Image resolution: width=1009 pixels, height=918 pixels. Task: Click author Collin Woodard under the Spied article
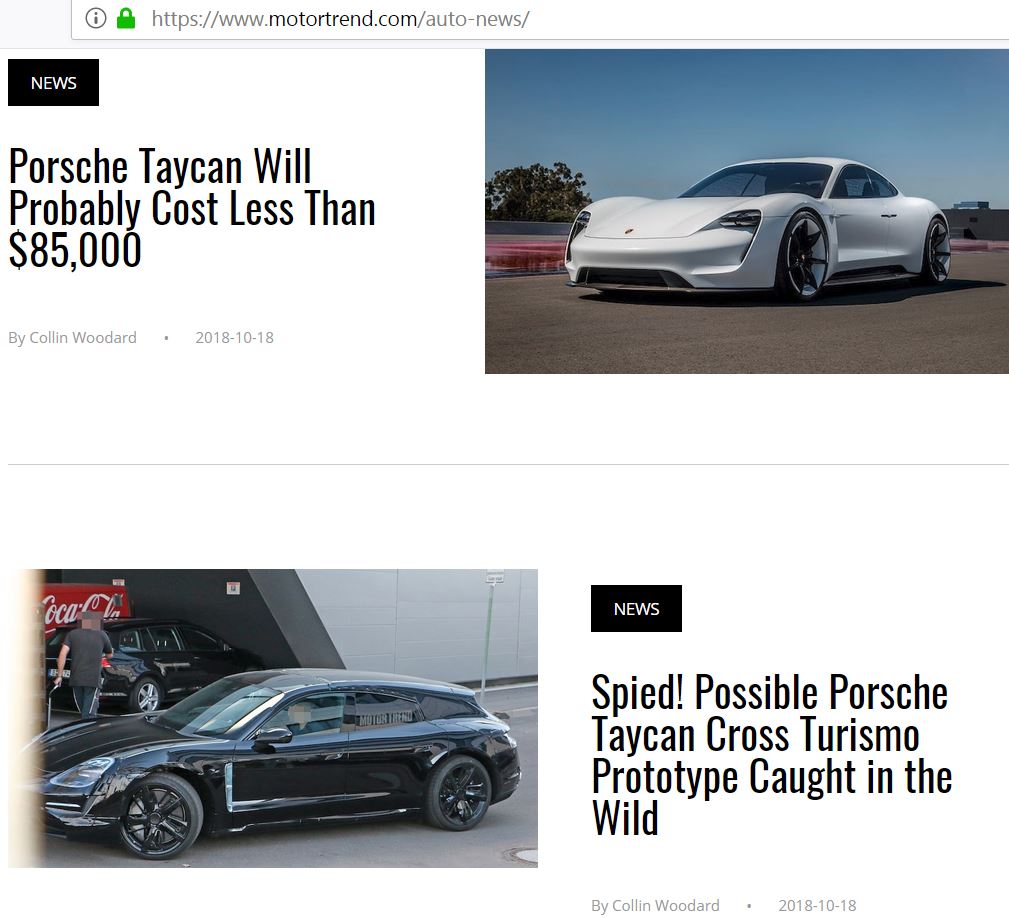[x=665, y=906]
